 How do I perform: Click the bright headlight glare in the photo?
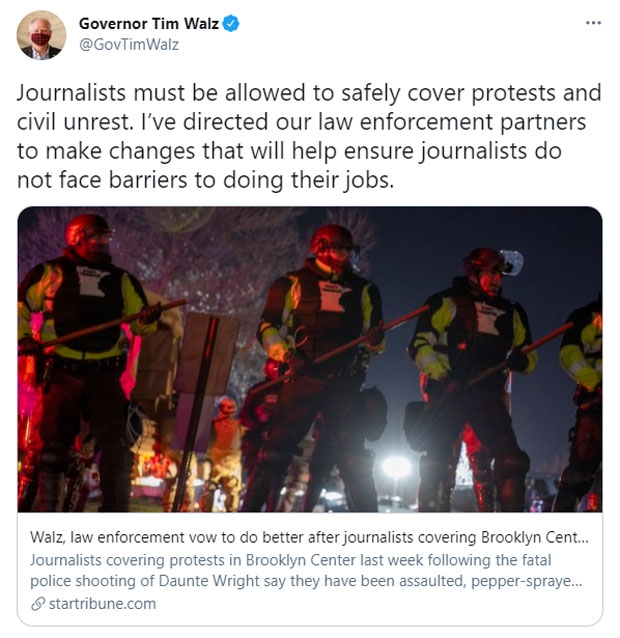pos(396,468)
